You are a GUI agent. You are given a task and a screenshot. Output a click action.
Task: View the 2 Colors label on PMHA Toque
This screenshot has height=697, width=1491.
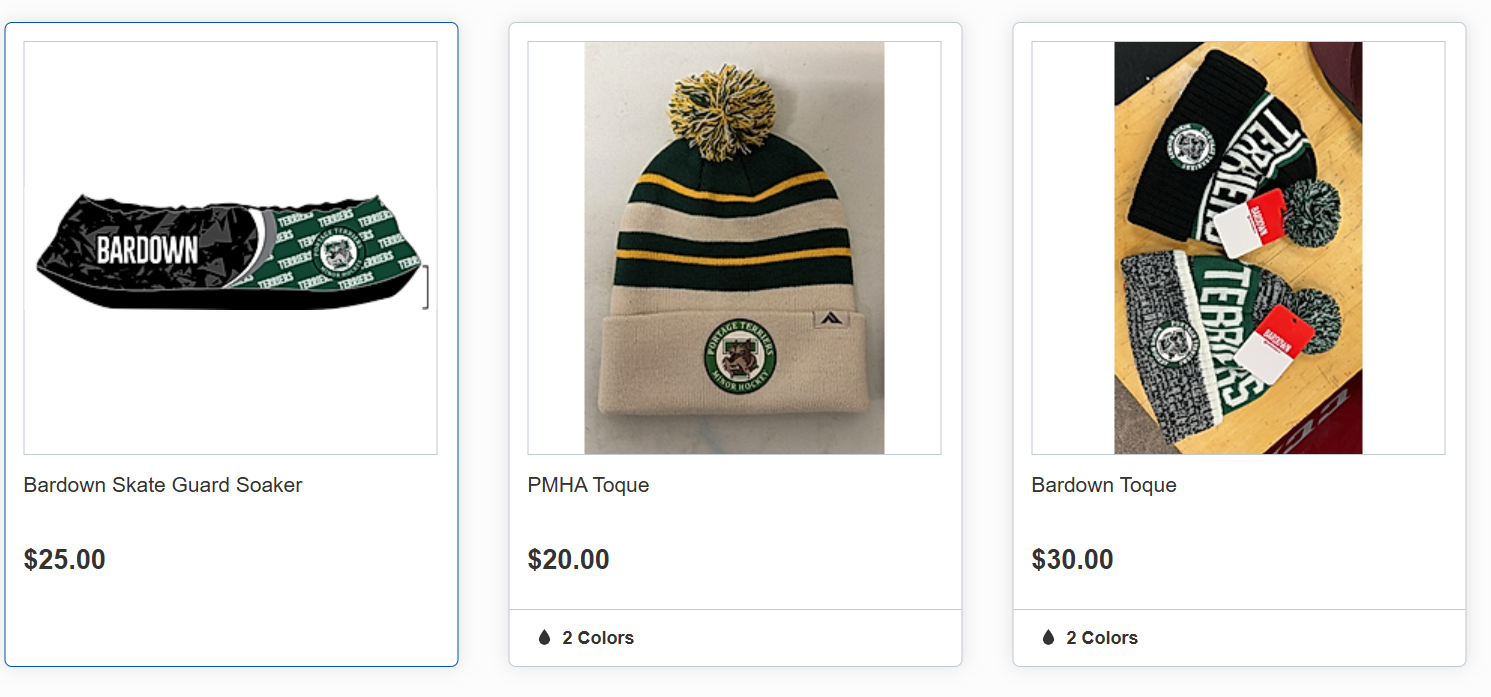(x=598, y=638)
